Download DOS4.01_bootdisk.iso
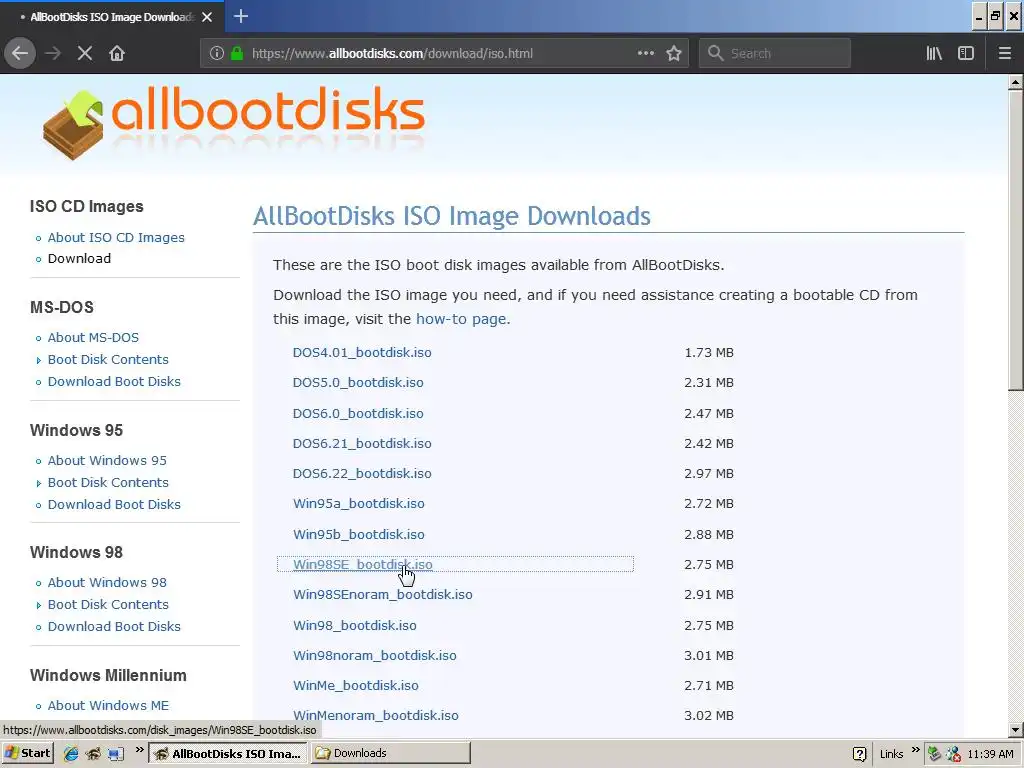Viewport: 1024px width, 768px height. click(362, 353)
